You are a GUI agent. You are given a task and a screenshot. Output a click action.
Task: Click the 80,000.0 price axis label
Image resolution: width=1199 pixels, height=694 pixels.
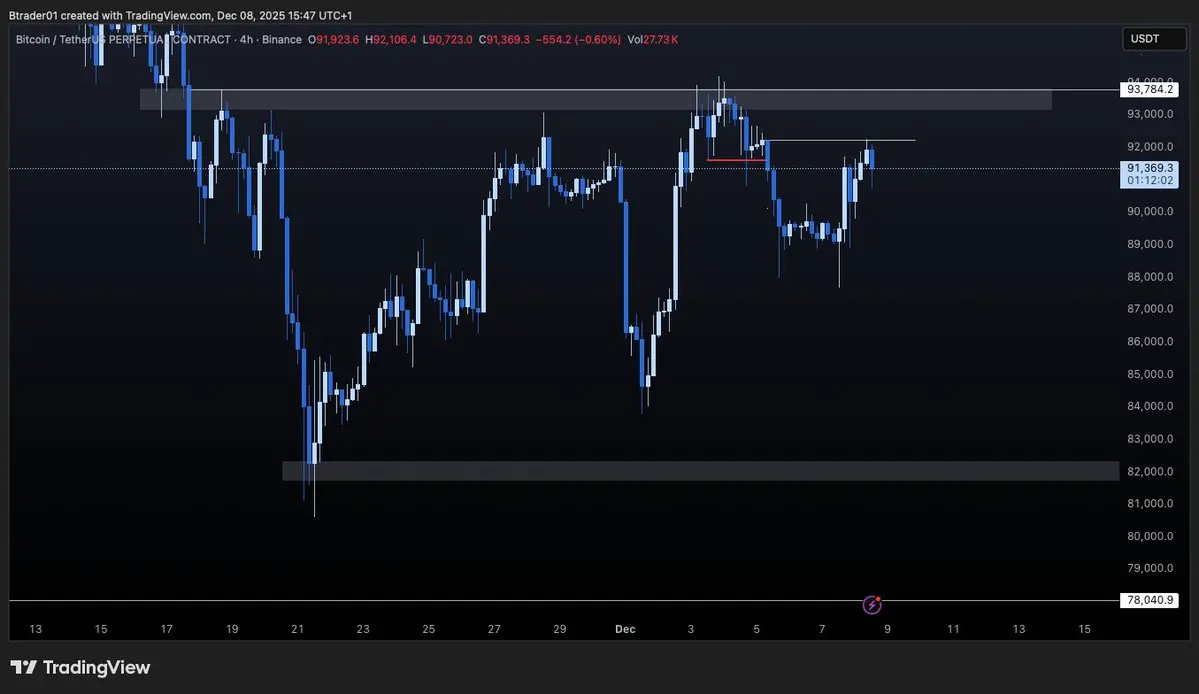point(1149,536)
